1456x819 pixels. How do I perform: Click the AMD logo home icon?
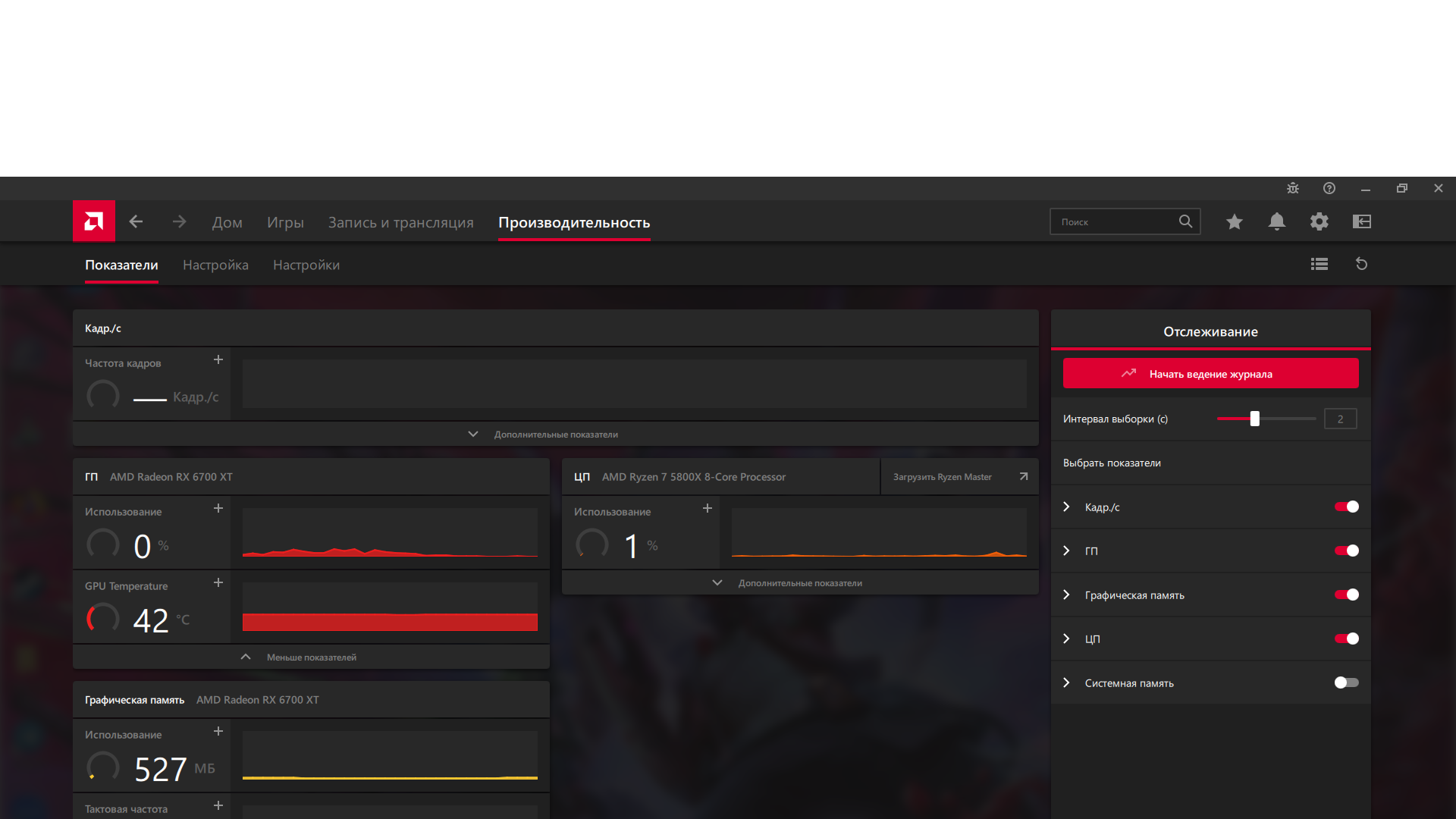click(94, 221)
